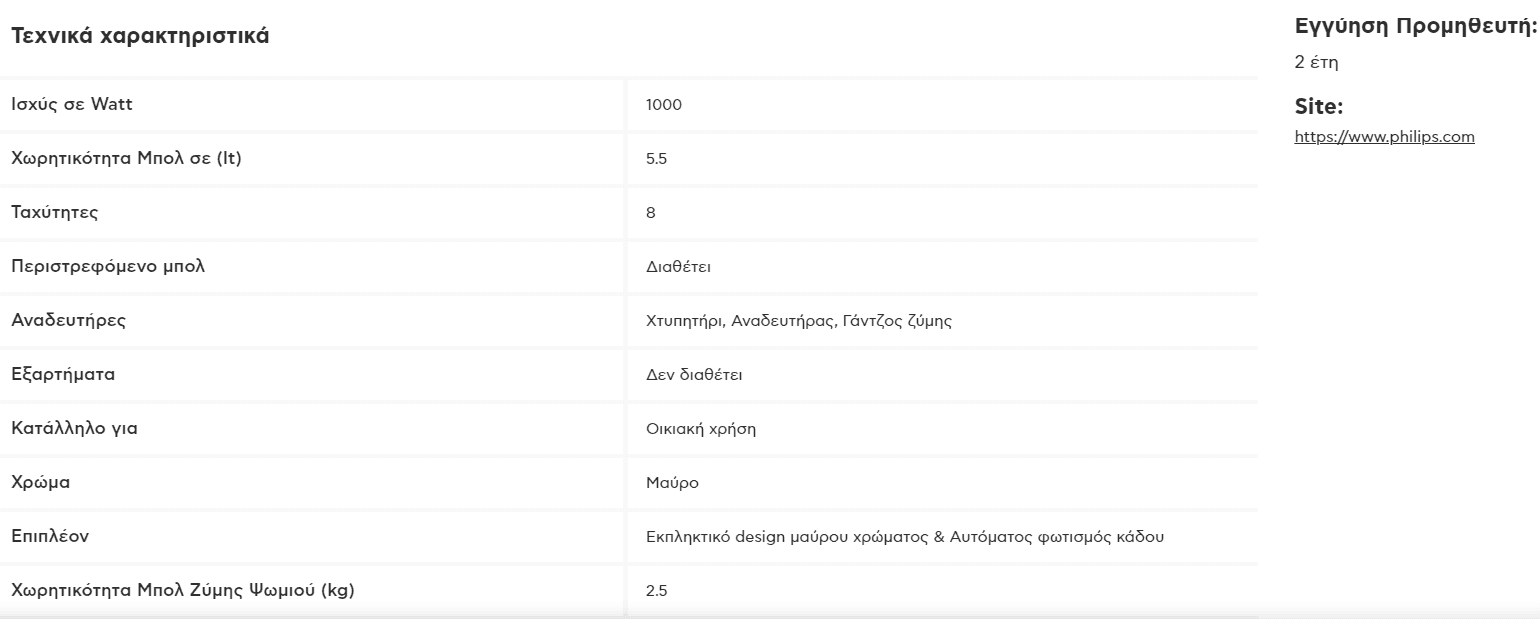
Task: Click the 5.5 bowl capacity value
Action: click(657, 158)
